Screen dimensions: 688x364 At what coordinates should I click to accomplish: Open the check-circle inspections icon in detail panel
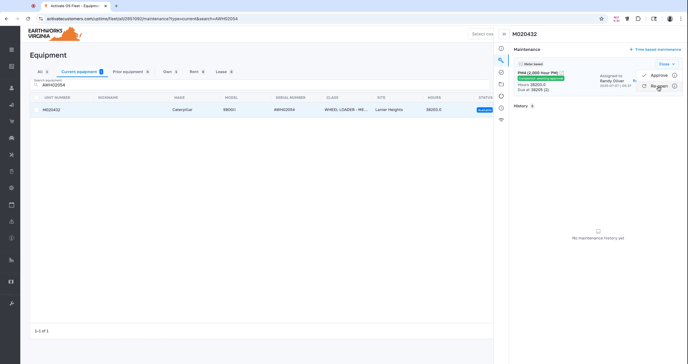coord(501,72)
